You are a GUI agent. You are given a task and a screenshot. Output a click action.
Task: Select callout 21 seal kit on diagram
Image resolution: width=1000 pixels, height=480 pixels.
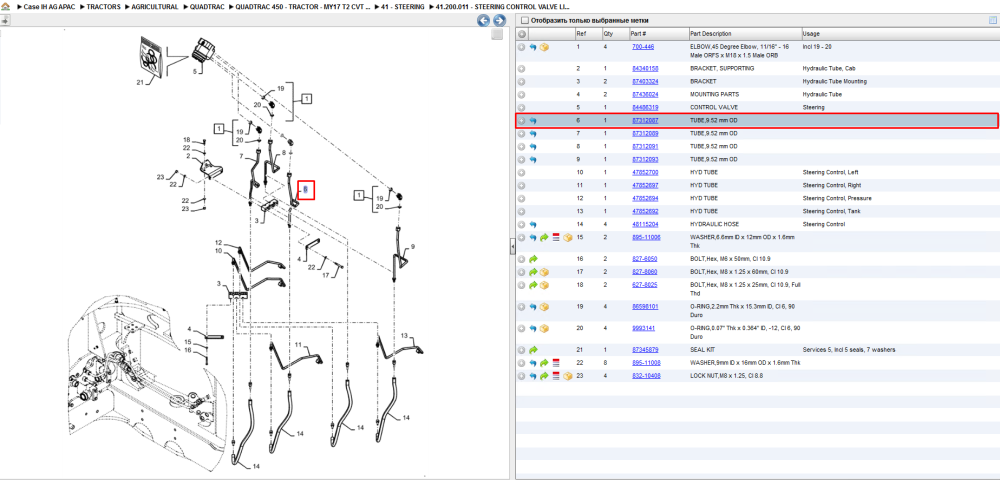pyautogui.click(x=141, y=82)
